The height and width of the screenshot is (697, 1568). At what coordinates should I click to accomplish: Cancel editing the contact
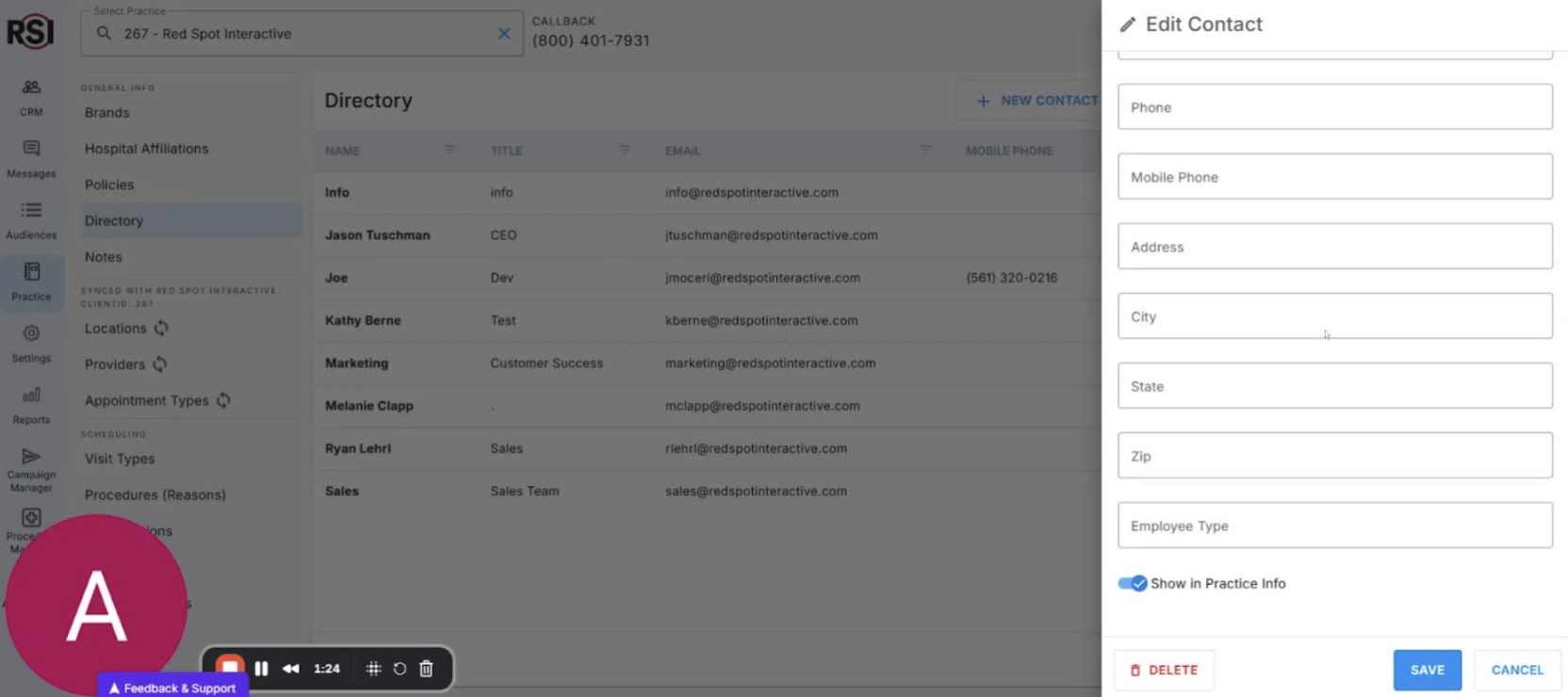coord(1517,670)
